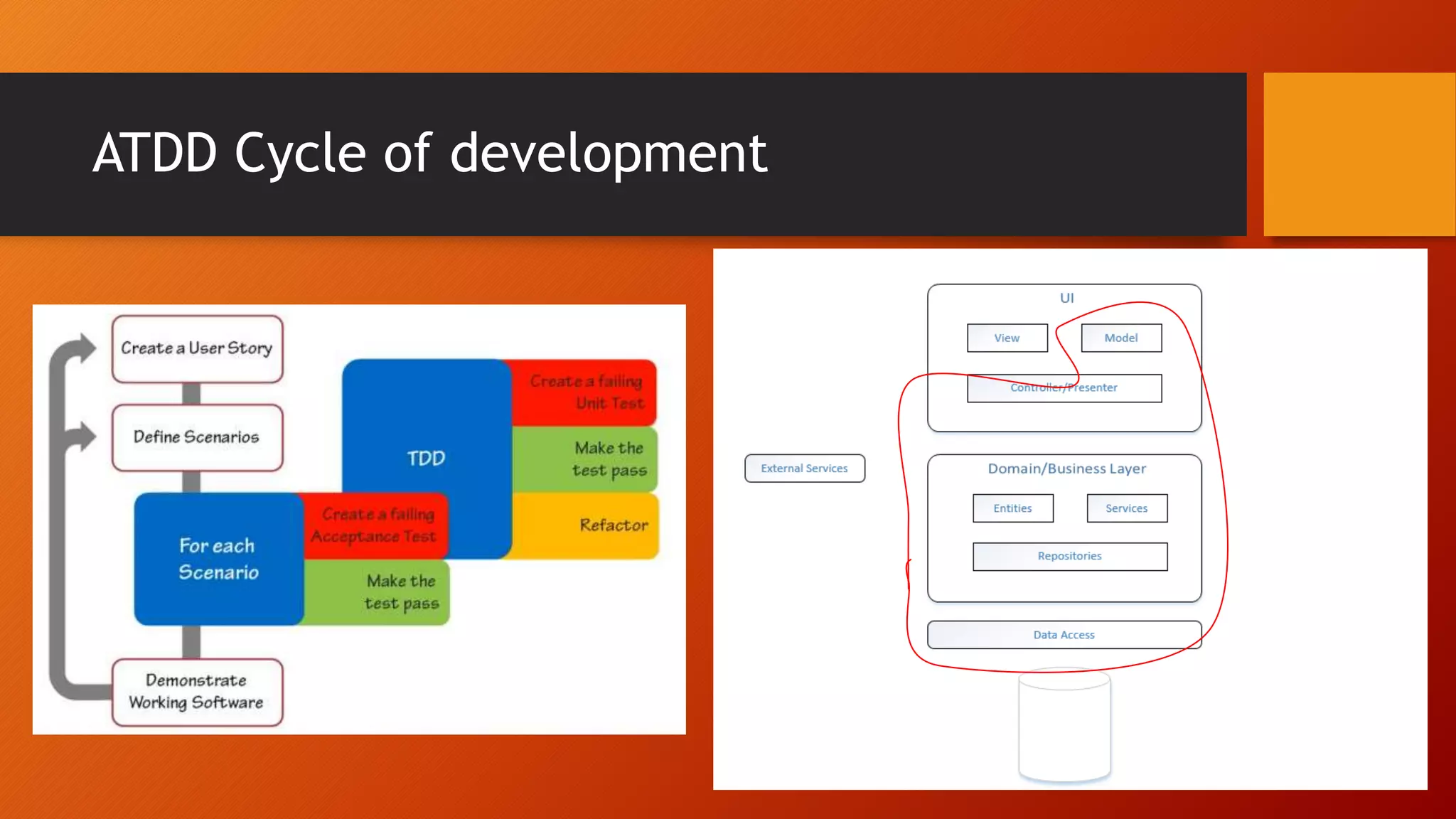The width and height of the screenshot is (1456, 819).
Task: Click the Create a failing Acceptance Test block
Action: click(x=375, y=525)
